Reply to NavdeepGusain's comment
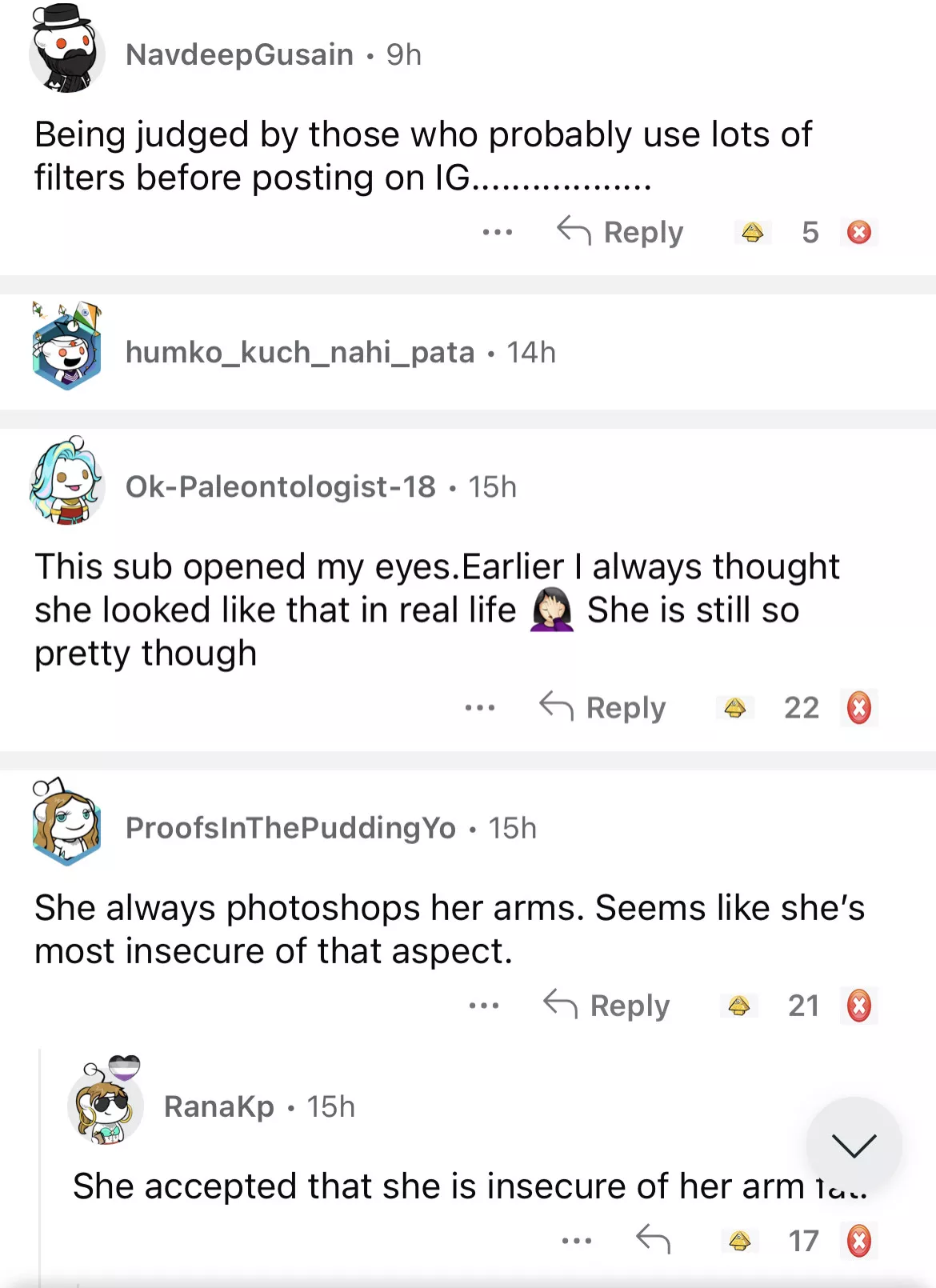Screen dimensions: 936x1288 (621, 233)
